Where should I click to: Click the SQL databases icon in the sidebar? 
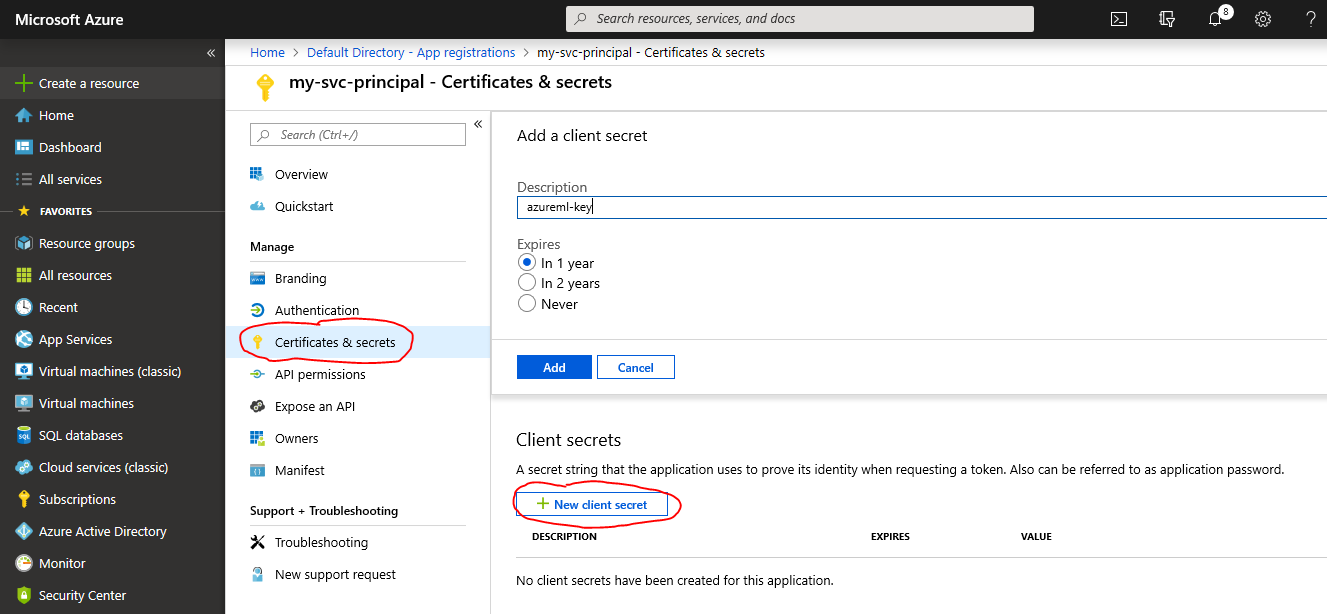(24, 435)
